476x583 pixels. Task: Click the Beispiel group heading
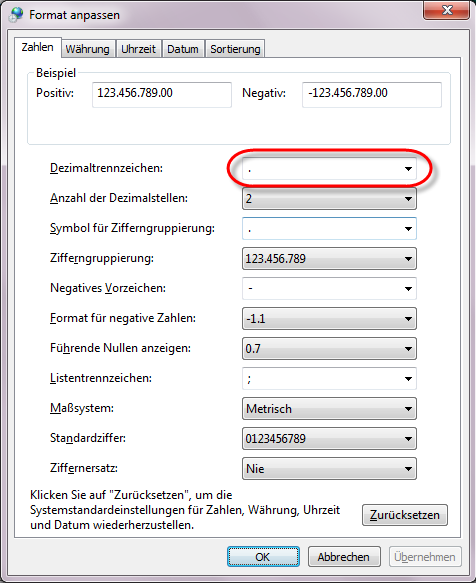pyautogui.click(x=56, y=73)
